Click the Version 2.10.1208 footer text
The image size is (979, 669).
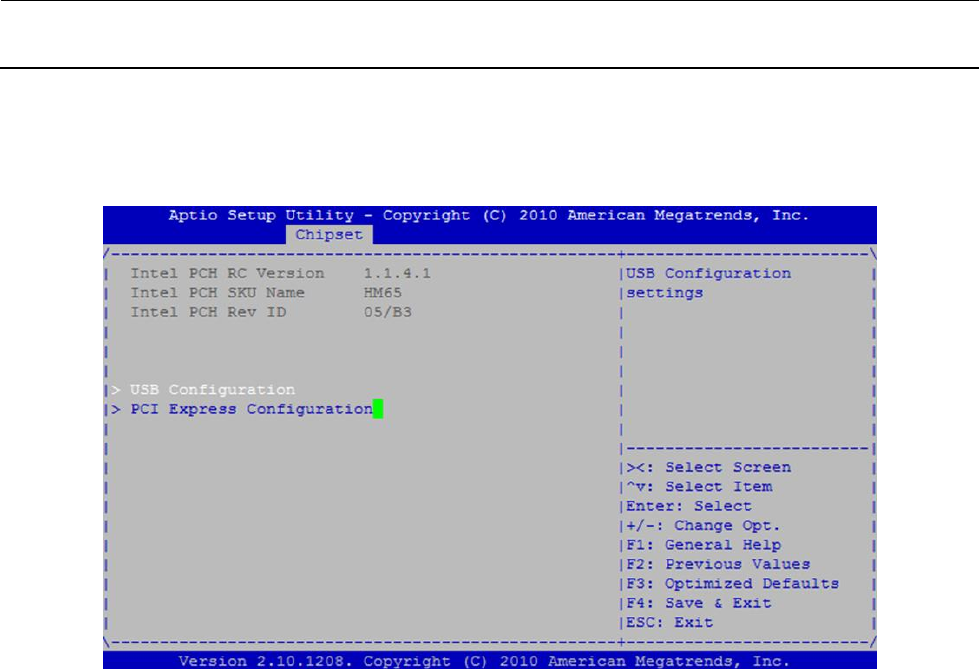484,661
